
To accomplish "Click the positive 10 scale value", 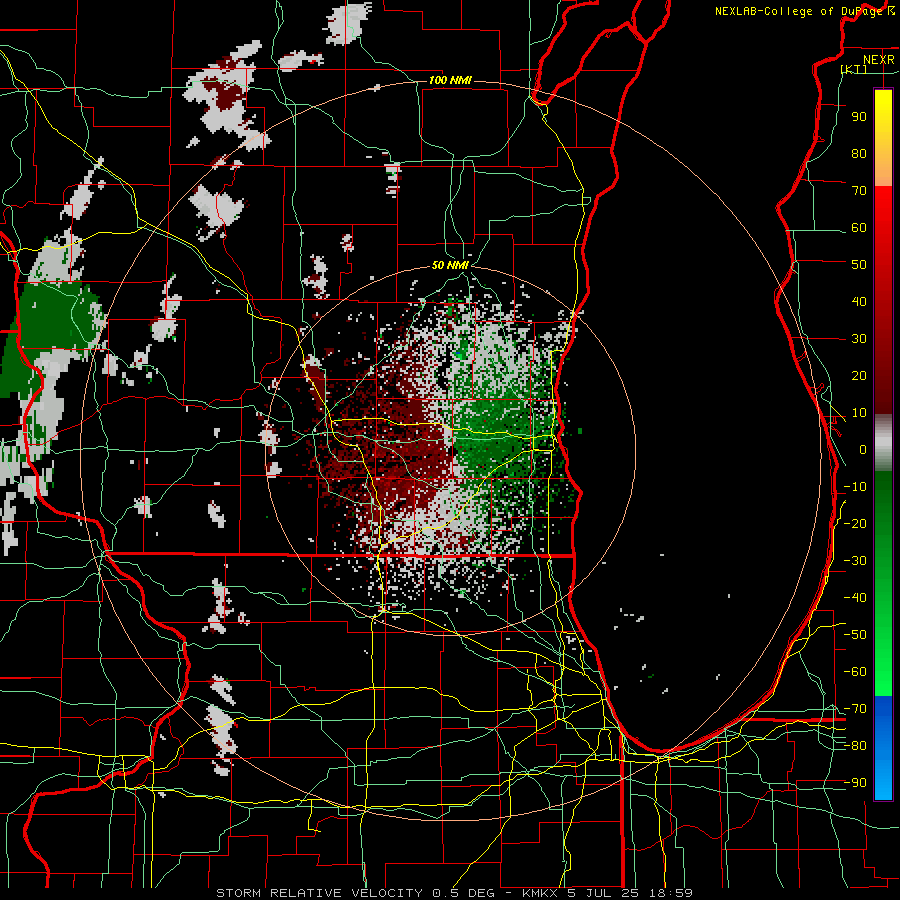I will coord(859,413).
